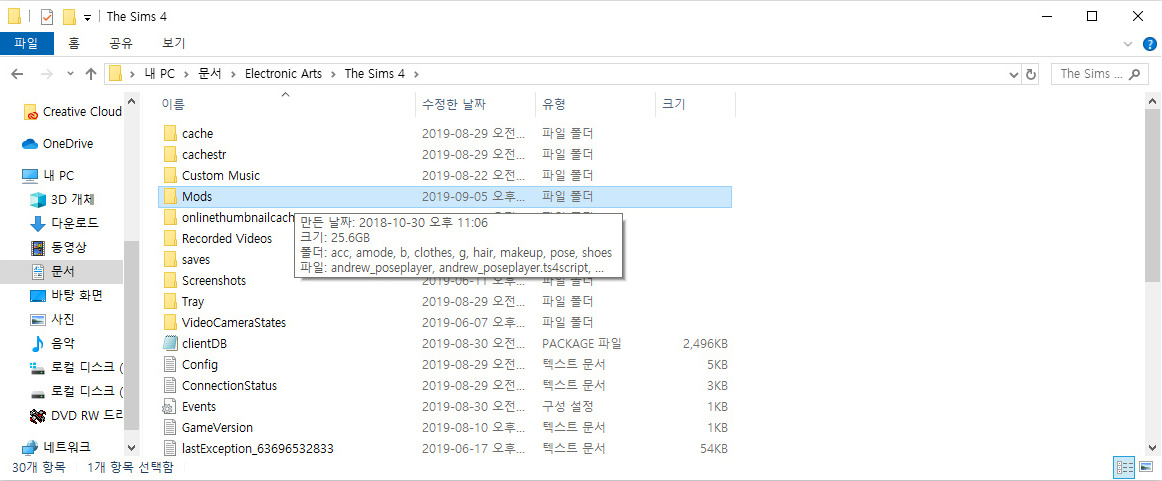Go up one folder level arrow

(x=91, y=74)
